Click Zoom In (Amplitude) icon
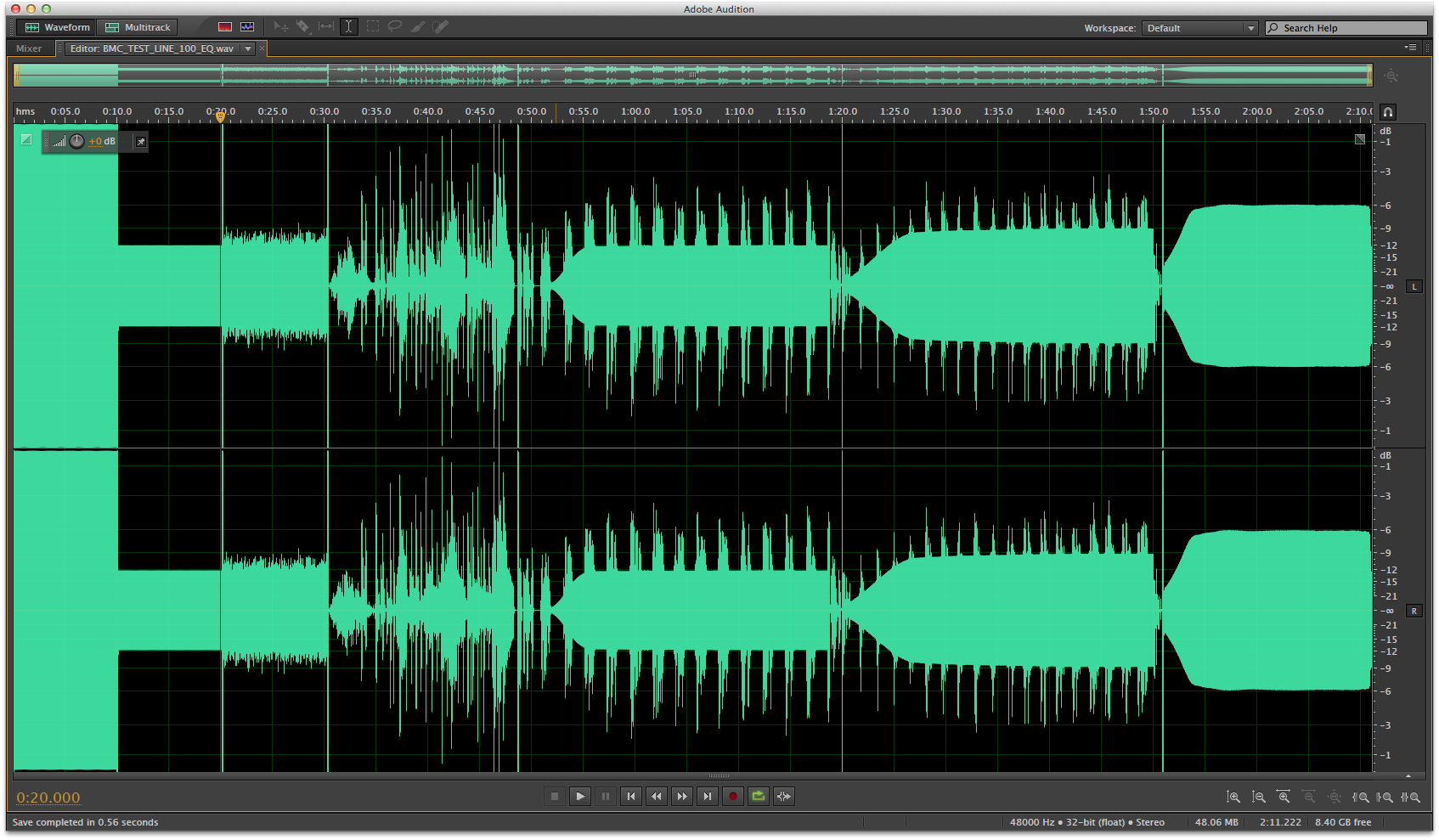 tap(1233, 798)
